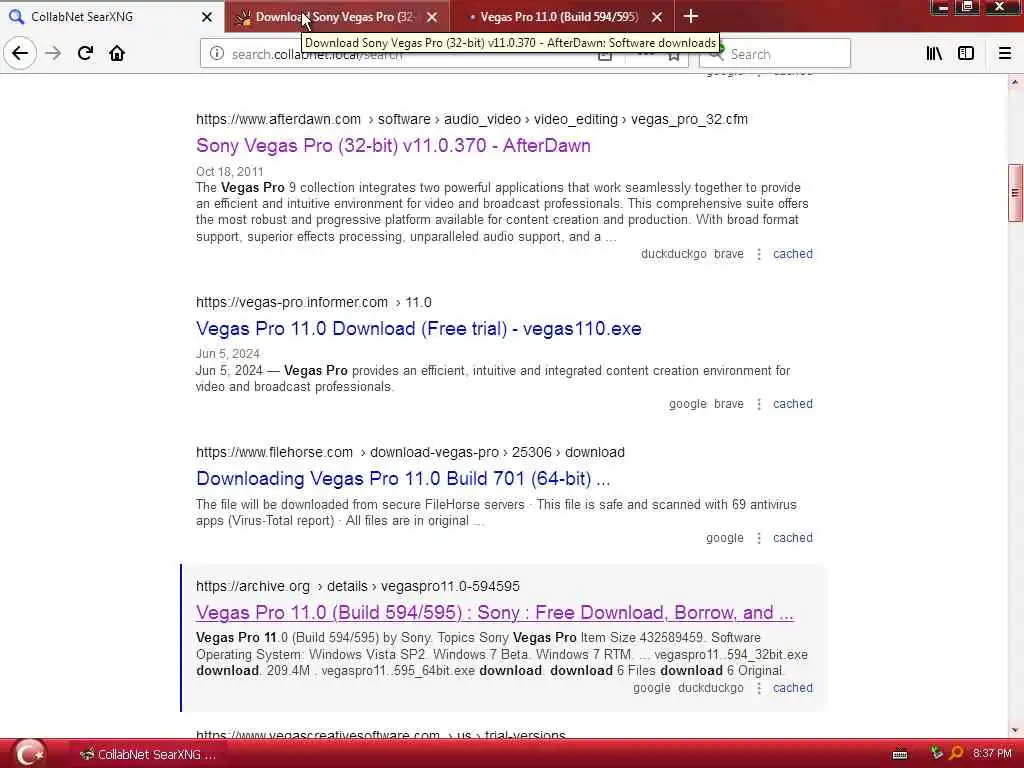Open the browser home page
This screenshot has width=1024, height=768.
[117, 53]
